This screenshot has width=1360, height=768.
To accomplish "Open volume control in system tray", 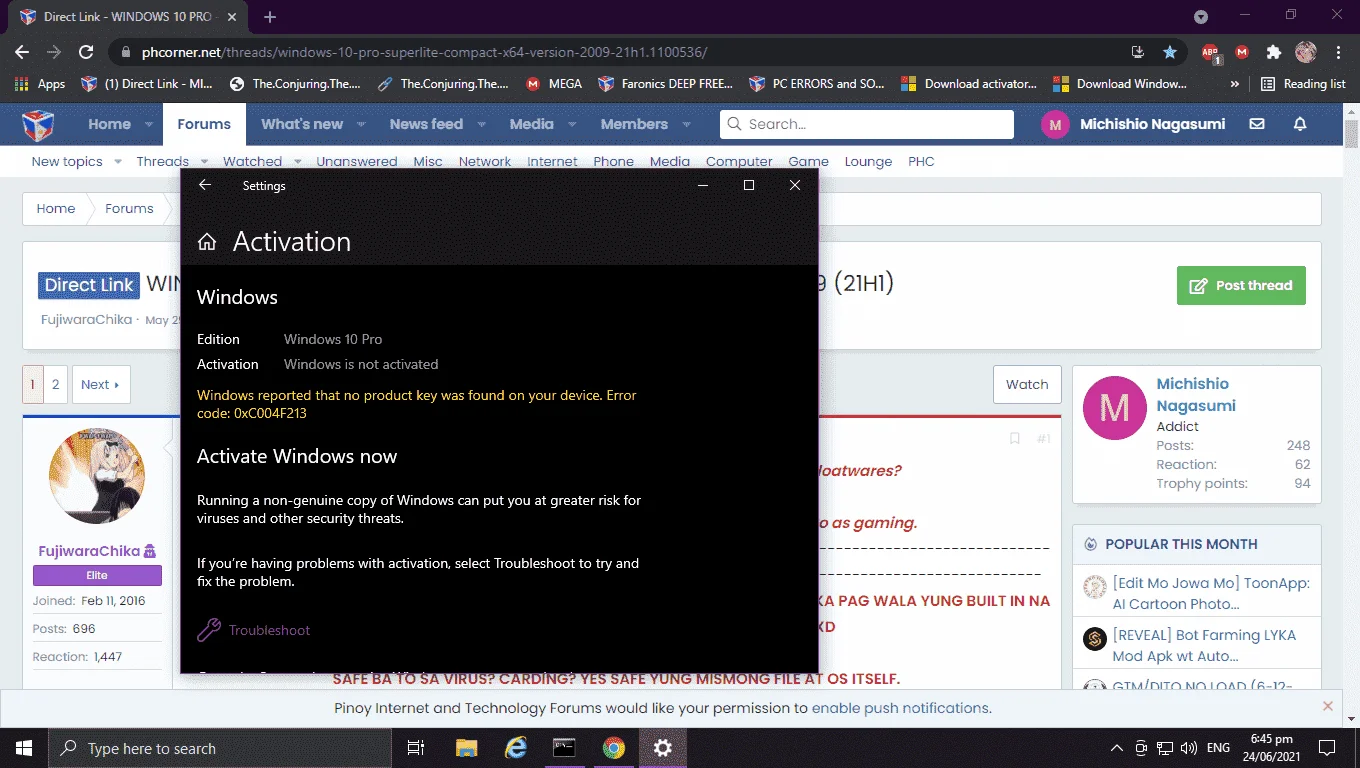I will point(1188,748).
